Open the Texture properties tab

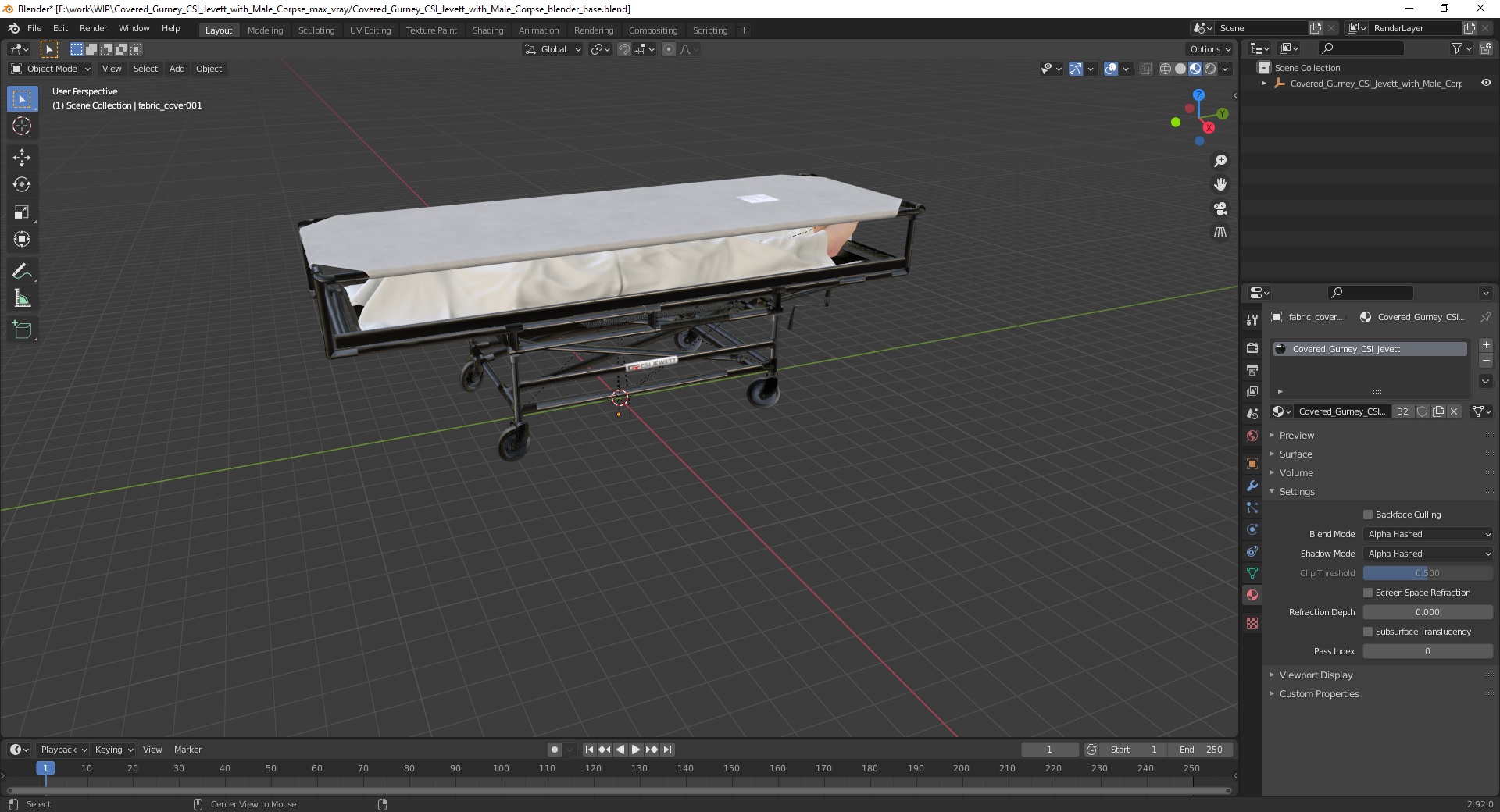click(x=1252, y=623)
